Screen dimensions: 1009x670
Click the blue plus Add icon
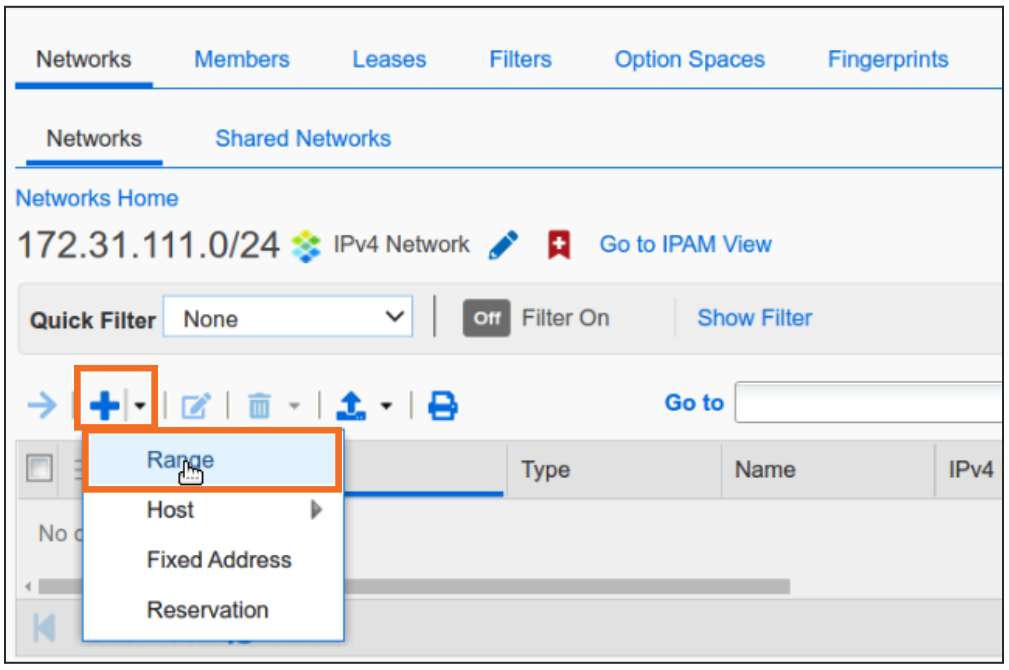[x=104, y=406]
